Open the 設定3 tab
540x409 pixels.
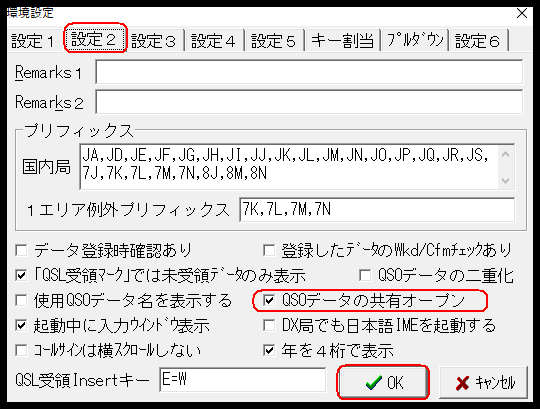[154, 41]
